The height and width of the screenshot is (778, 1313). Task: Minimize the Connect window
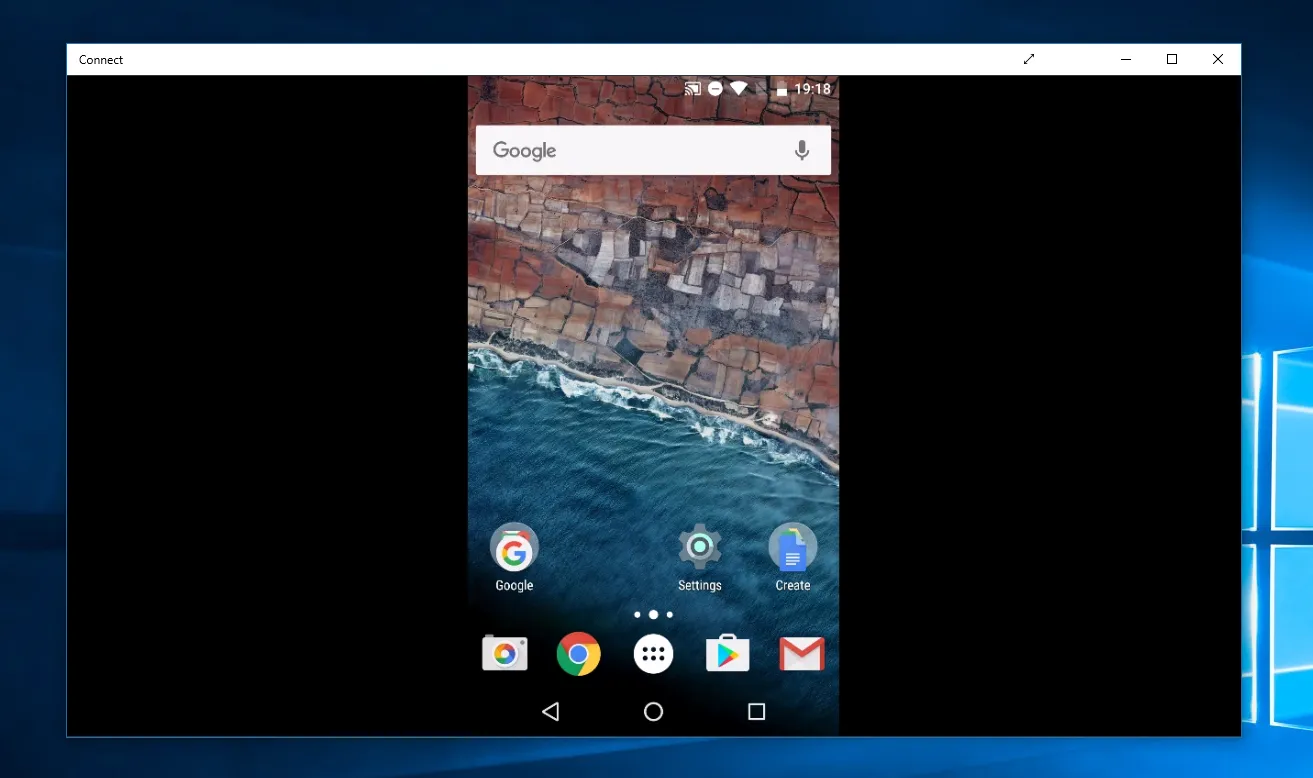[x=1126, y=59]
